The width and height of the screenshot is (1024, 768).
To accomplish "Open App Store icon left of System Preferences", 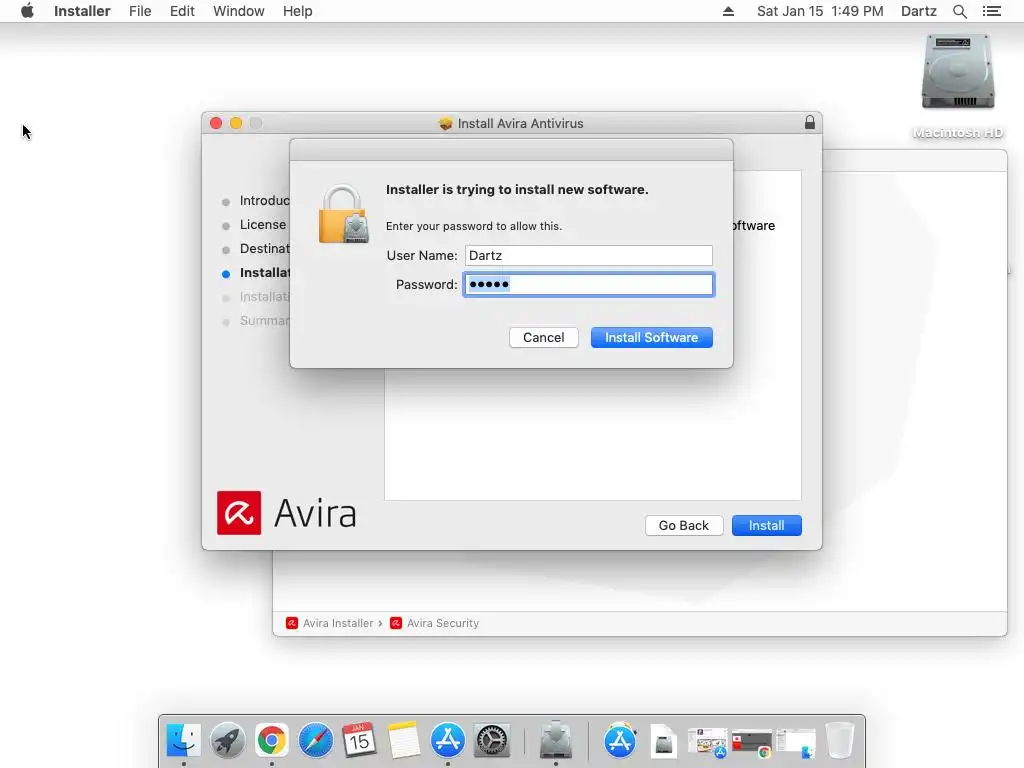I will click(x=447, y=741).
